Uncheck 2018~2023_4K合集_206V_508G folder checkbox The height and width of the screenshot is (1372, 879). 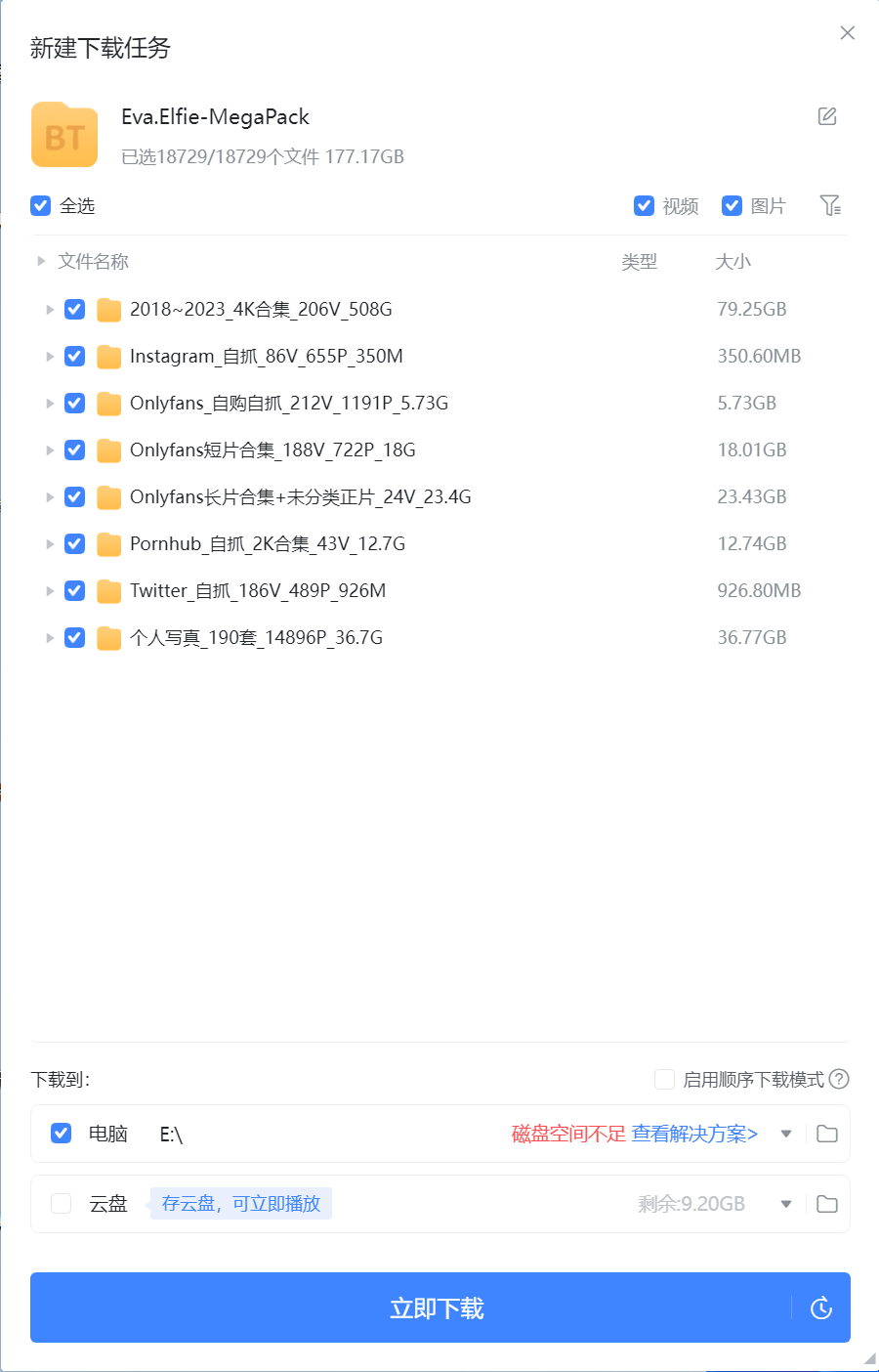pyautogui.click(x=74, y=309)
